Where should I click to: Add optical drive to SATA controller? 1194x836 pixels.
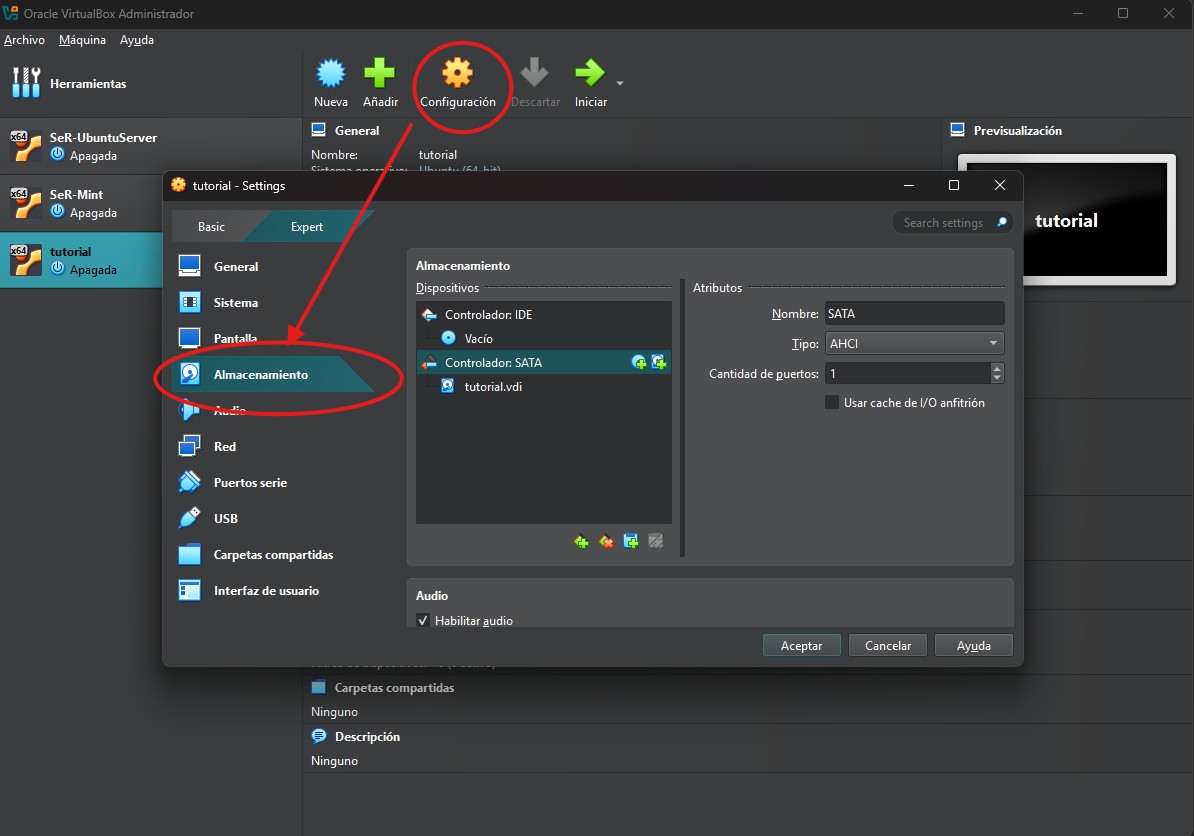(639, 362)
